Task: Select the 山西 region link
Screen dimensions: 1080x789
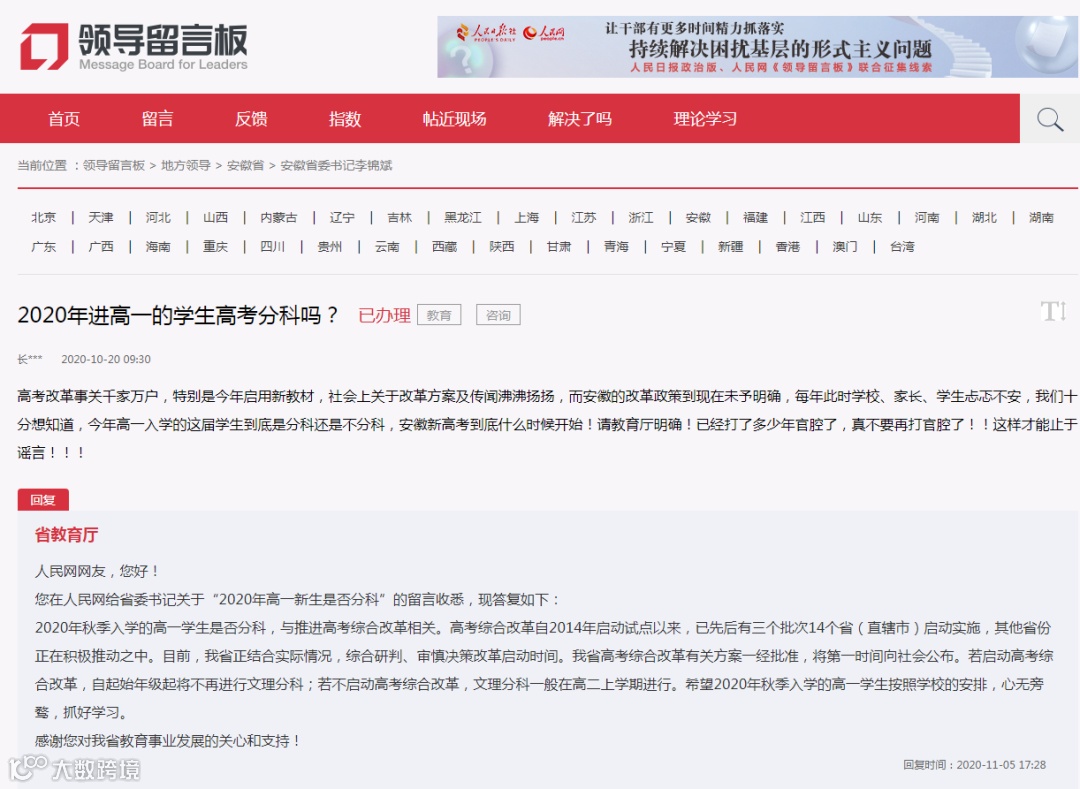Action: click(215, 218)
